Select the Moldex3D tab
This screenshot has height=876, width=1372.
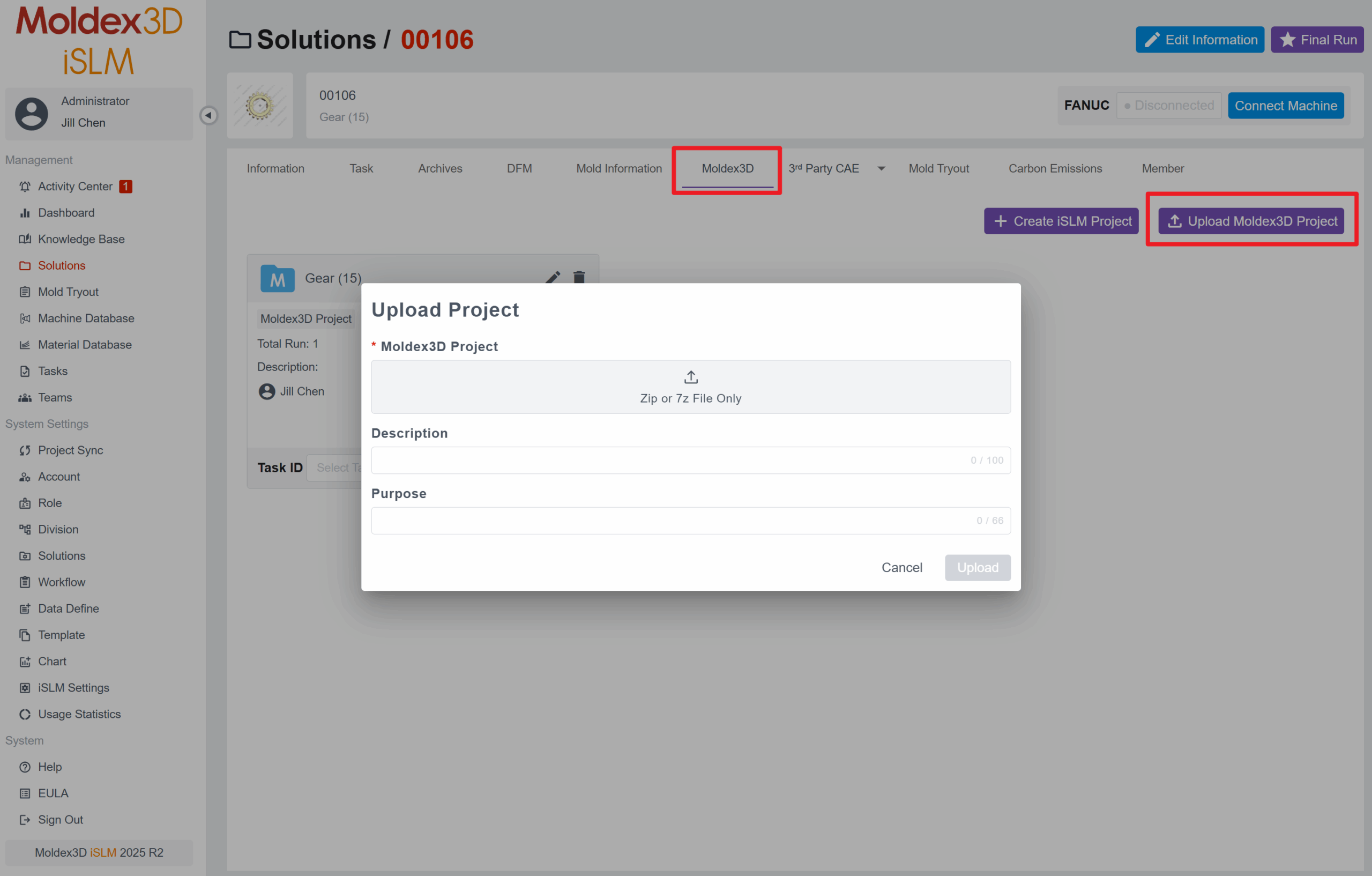coord(728,169)
